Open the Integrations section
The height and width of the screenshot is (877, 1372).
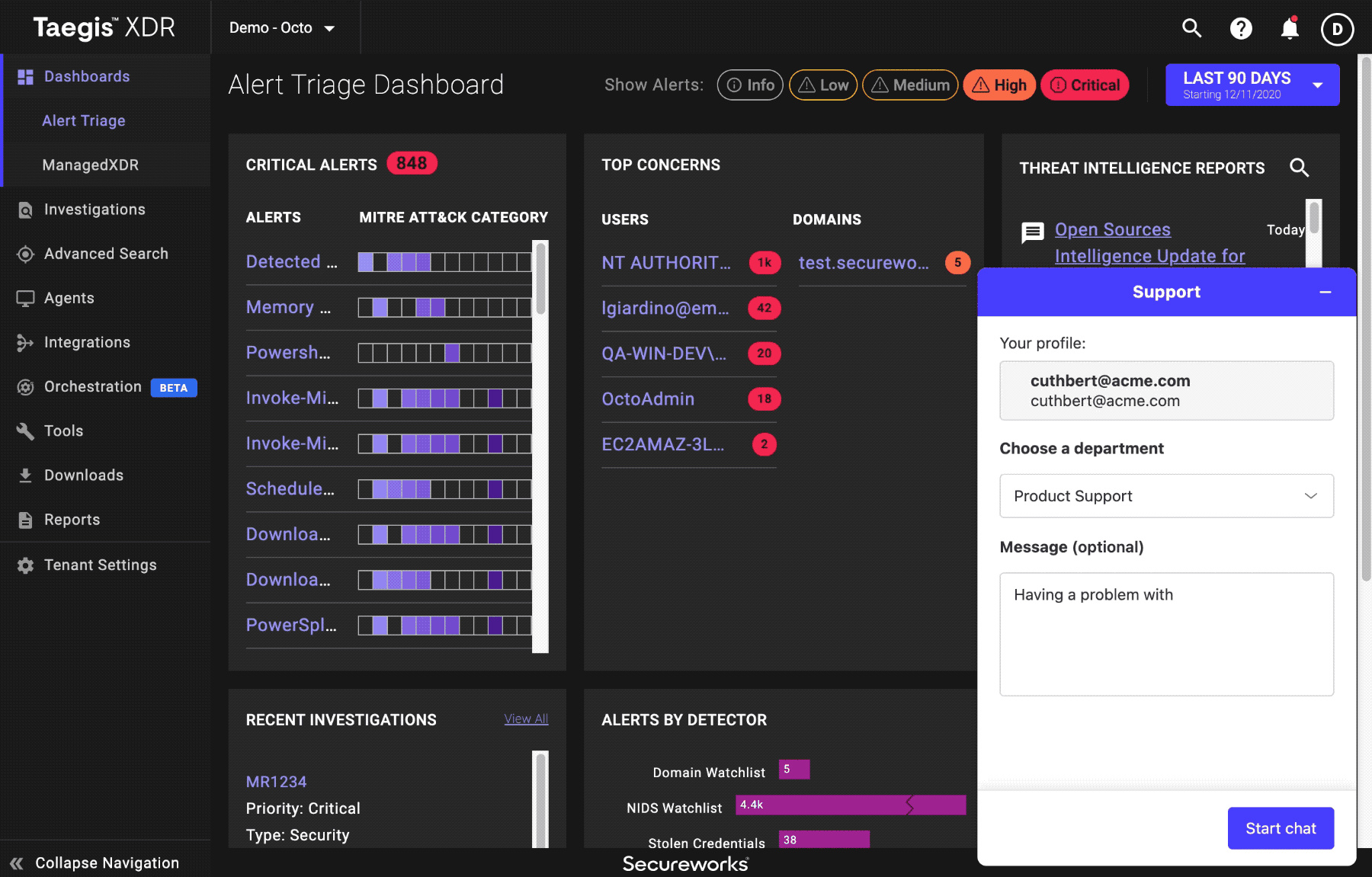[x=87, y=342]
